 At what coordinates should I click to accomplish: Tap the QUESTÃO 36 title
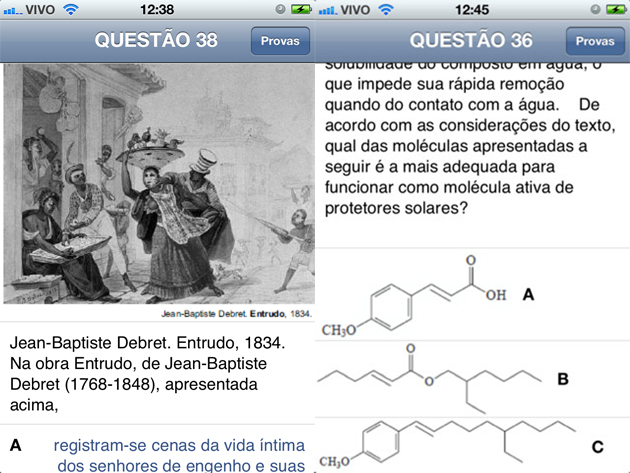(471, 40)
